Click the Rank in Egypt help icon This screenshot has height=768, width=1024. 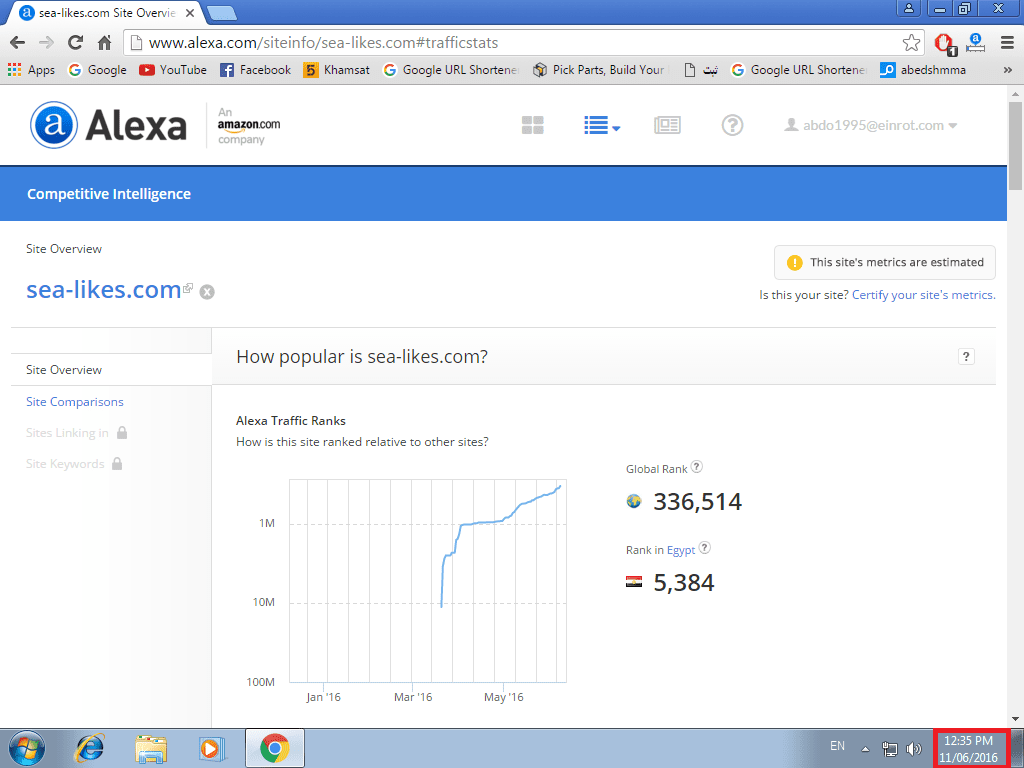point(705,548)
